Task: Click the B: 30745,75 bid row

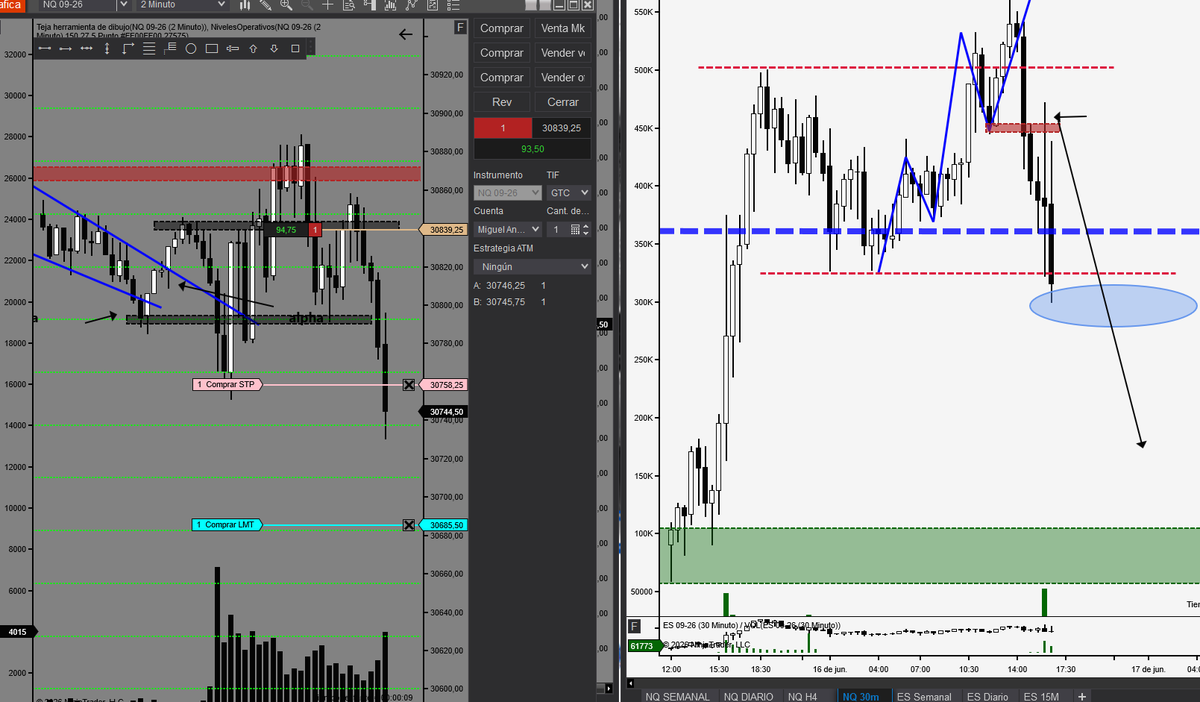Action: (512, 302)
